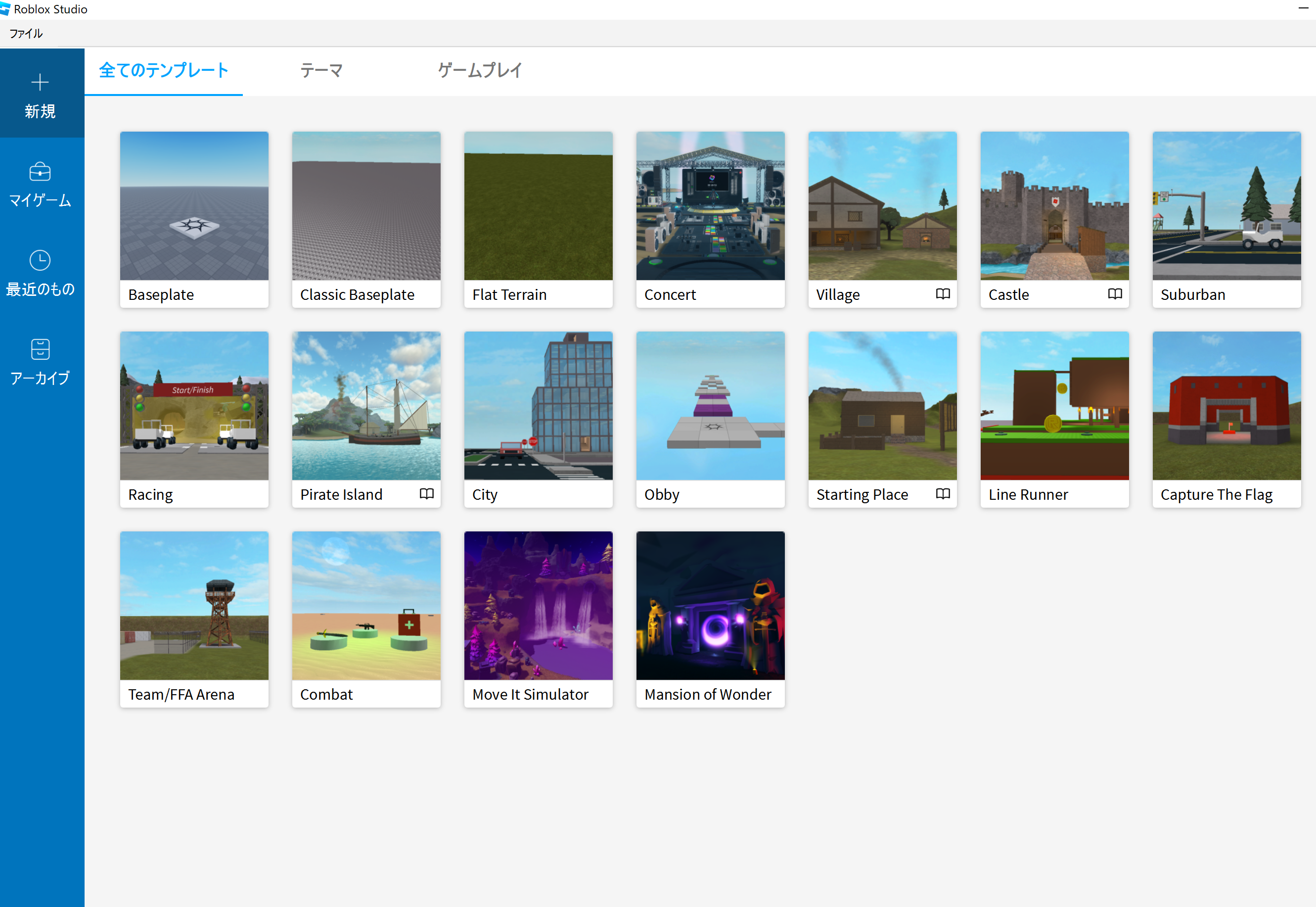This screenshot has width=1316, height=907.
Task: Click the Castle tutorial book icon
Action: click(x=1115, y=294)
